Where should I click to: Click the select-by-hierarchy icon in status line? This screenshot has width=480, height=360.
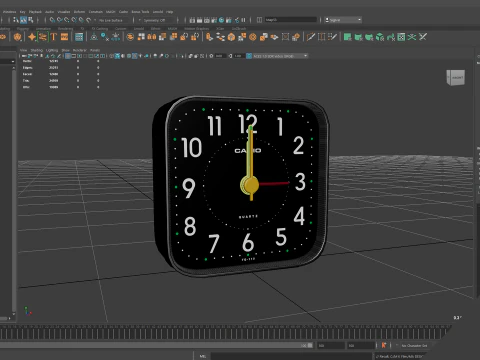(x=16, y=20)
